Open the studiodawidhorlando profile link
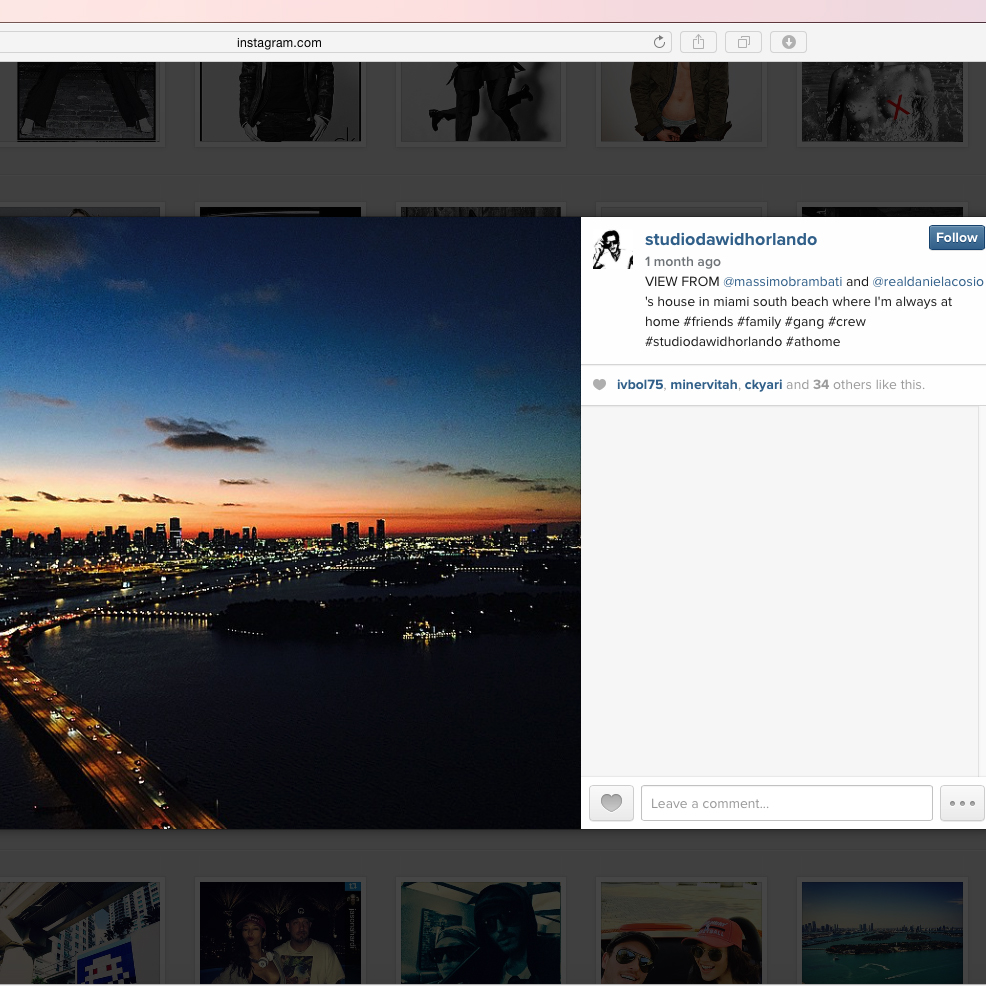The image size is (986, 986). [731, 240]
